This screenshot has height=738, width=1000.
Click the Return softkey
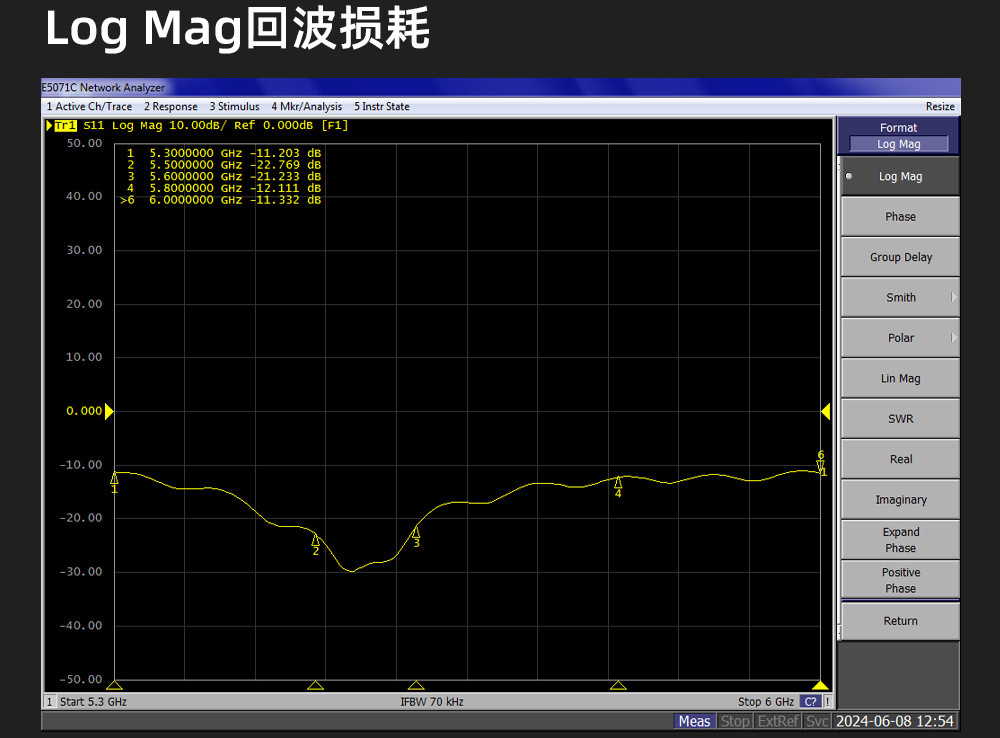(x=900, y=621)
